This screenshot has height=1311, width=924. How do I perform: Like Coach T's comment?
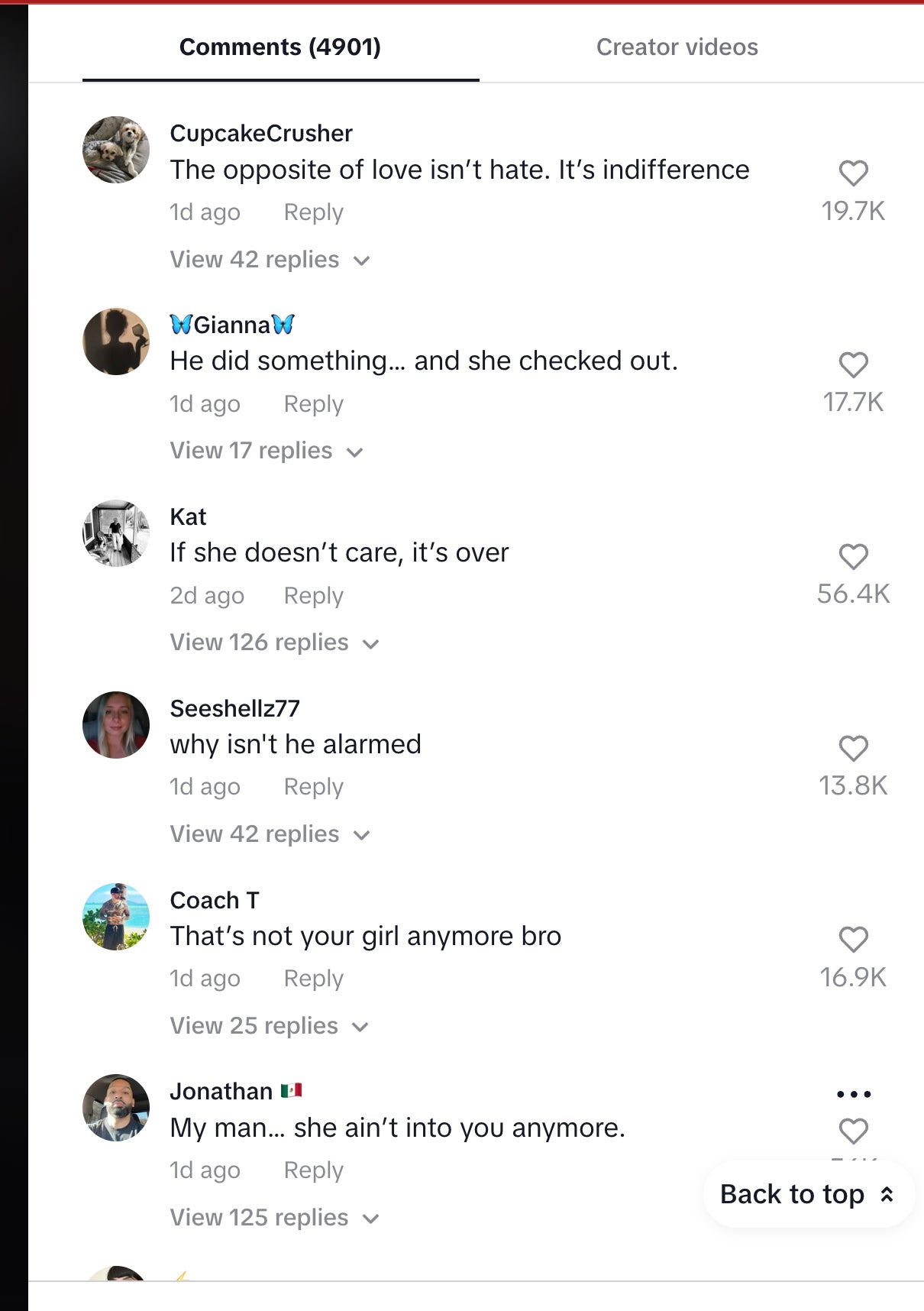(853, 940)
